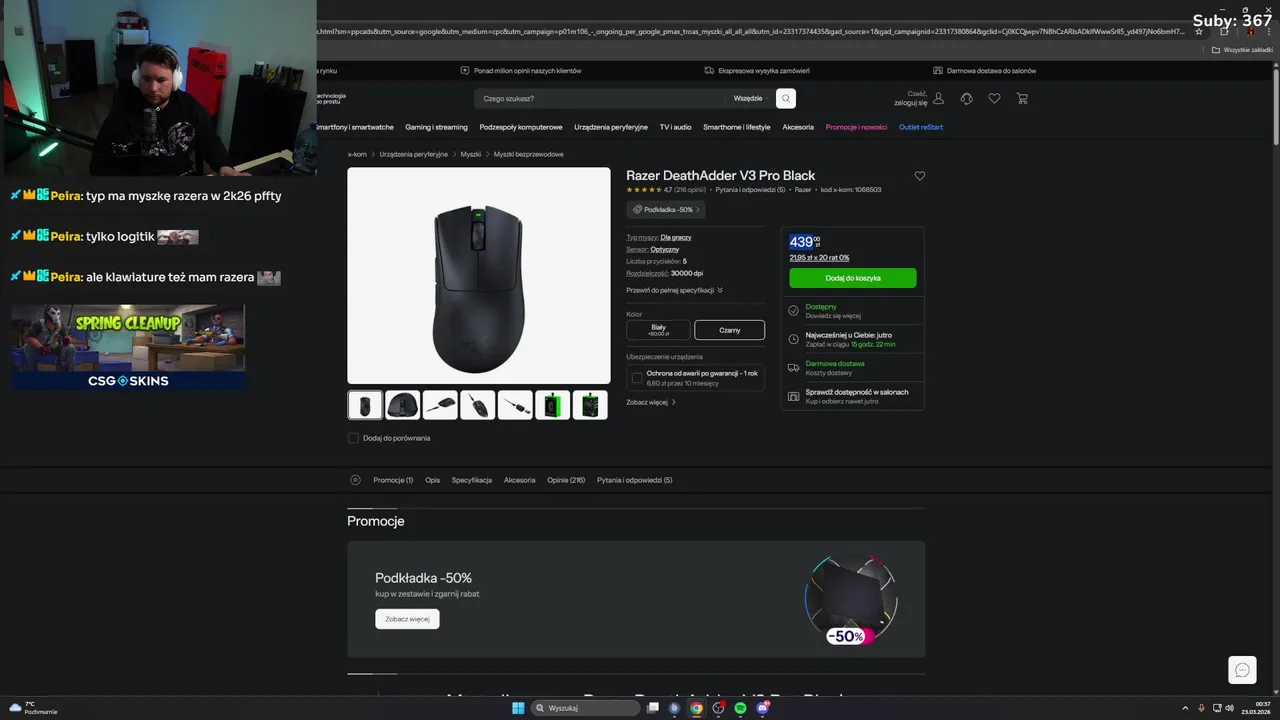The height and width of the screenshot is (720, 1280).
Task: Click the weather widget in taskbar
Action: 33,708
